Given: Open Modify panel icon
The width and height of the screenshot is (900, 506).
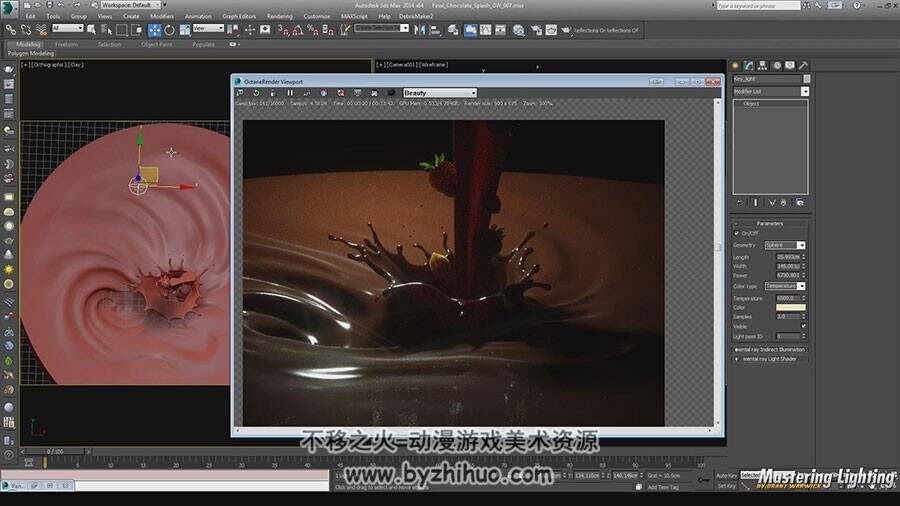Looking at the screenshot, I should click(748, 65).
